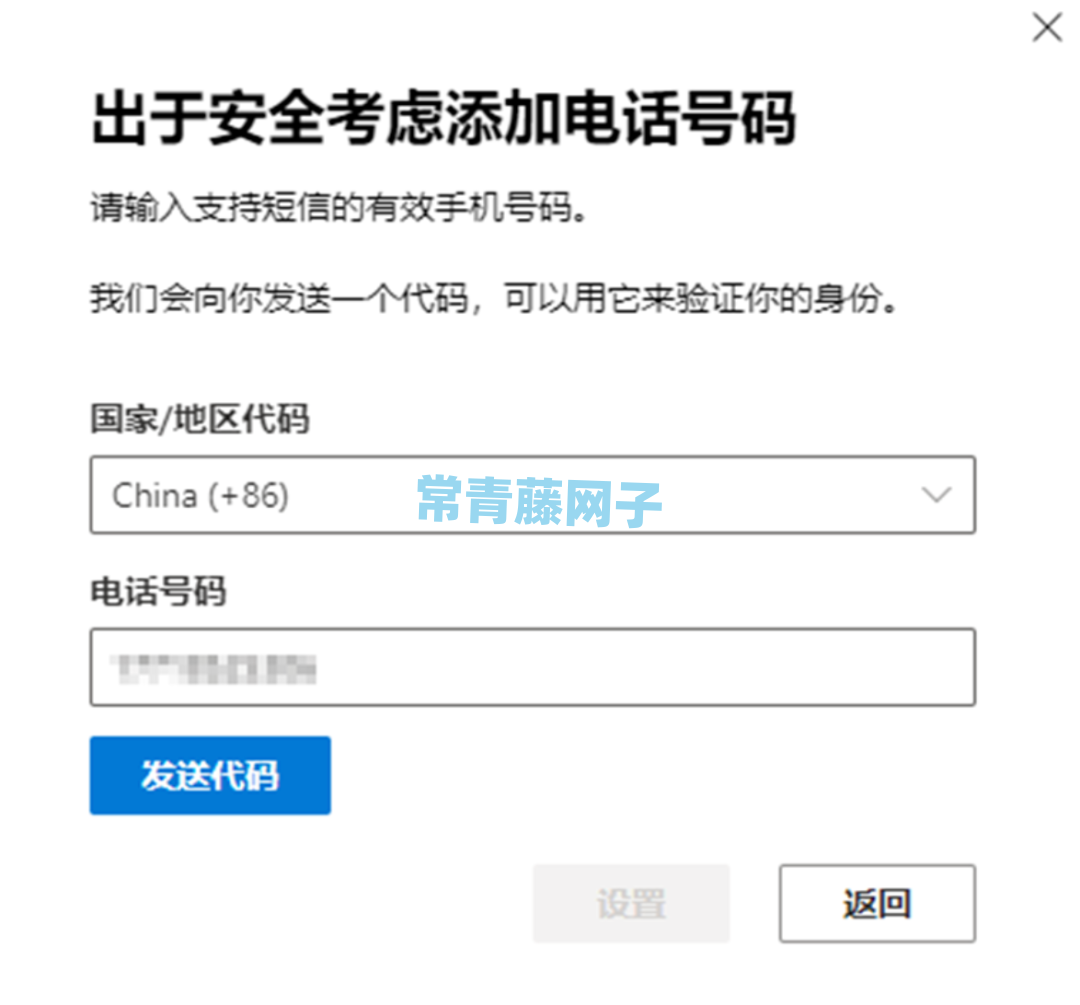This screenshot has width=1080, height=1005.
Task: Select the blurred phone number text
Action: tap(214, 669)
